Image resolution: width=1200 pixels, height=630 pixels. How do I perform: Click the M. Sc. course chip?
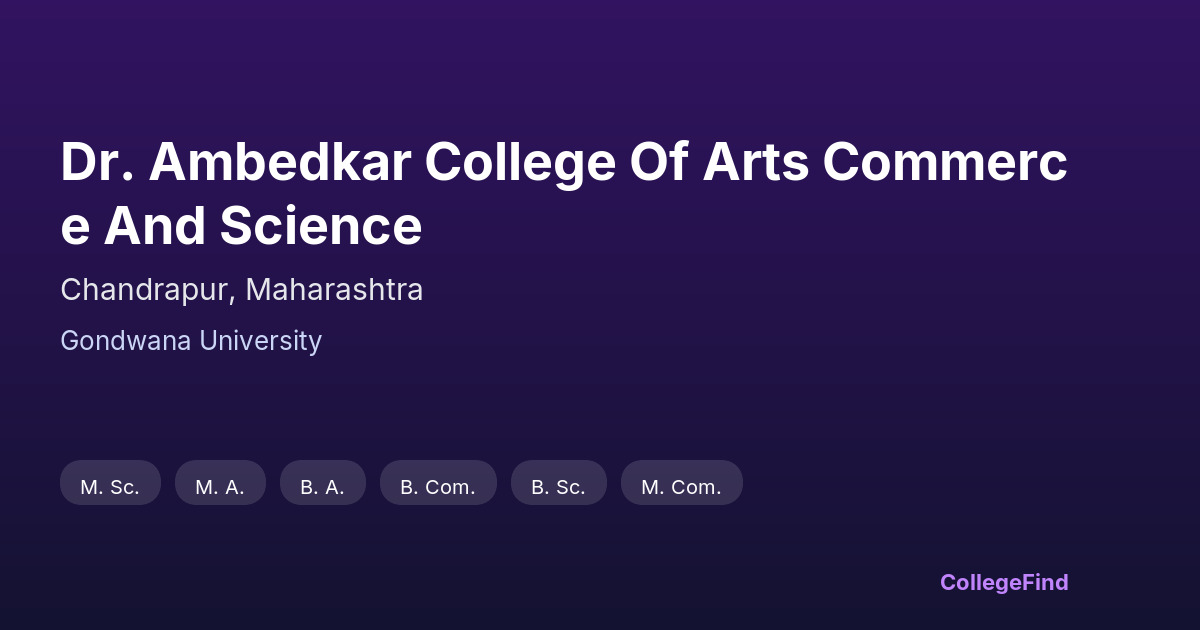point(110,486)
